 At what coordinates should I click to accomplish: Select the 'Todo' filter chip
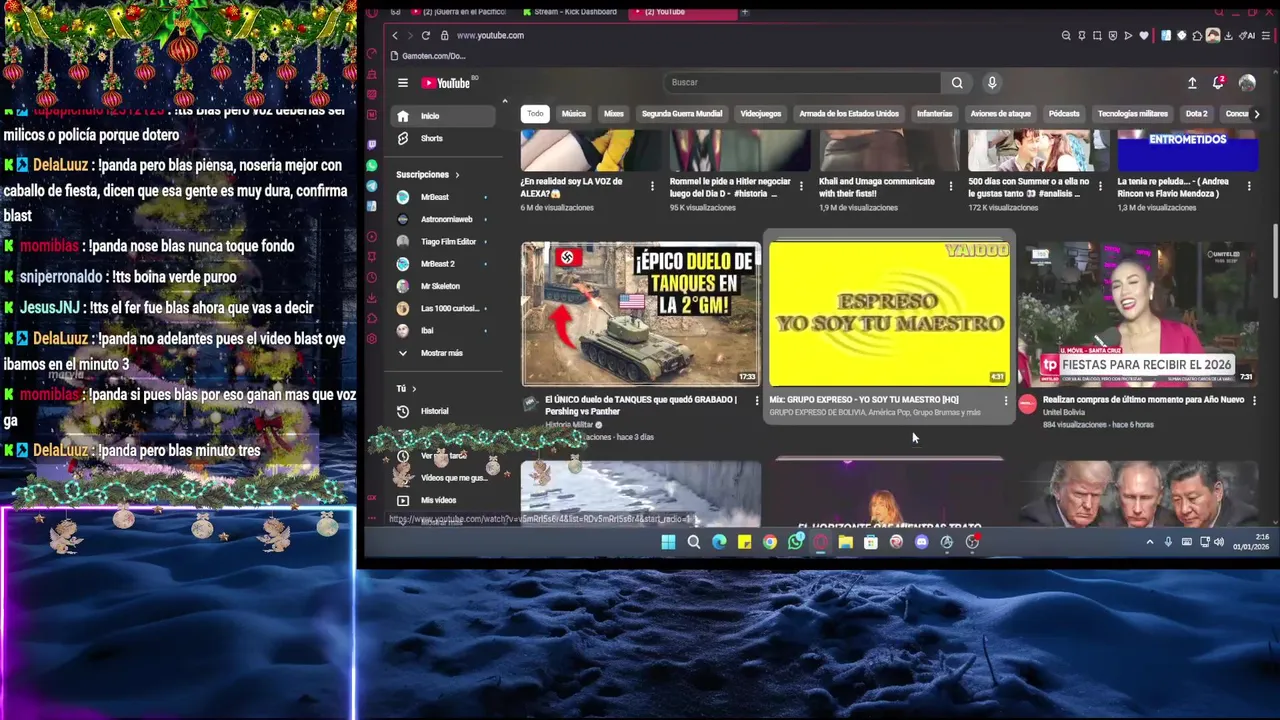pos(536,114)
